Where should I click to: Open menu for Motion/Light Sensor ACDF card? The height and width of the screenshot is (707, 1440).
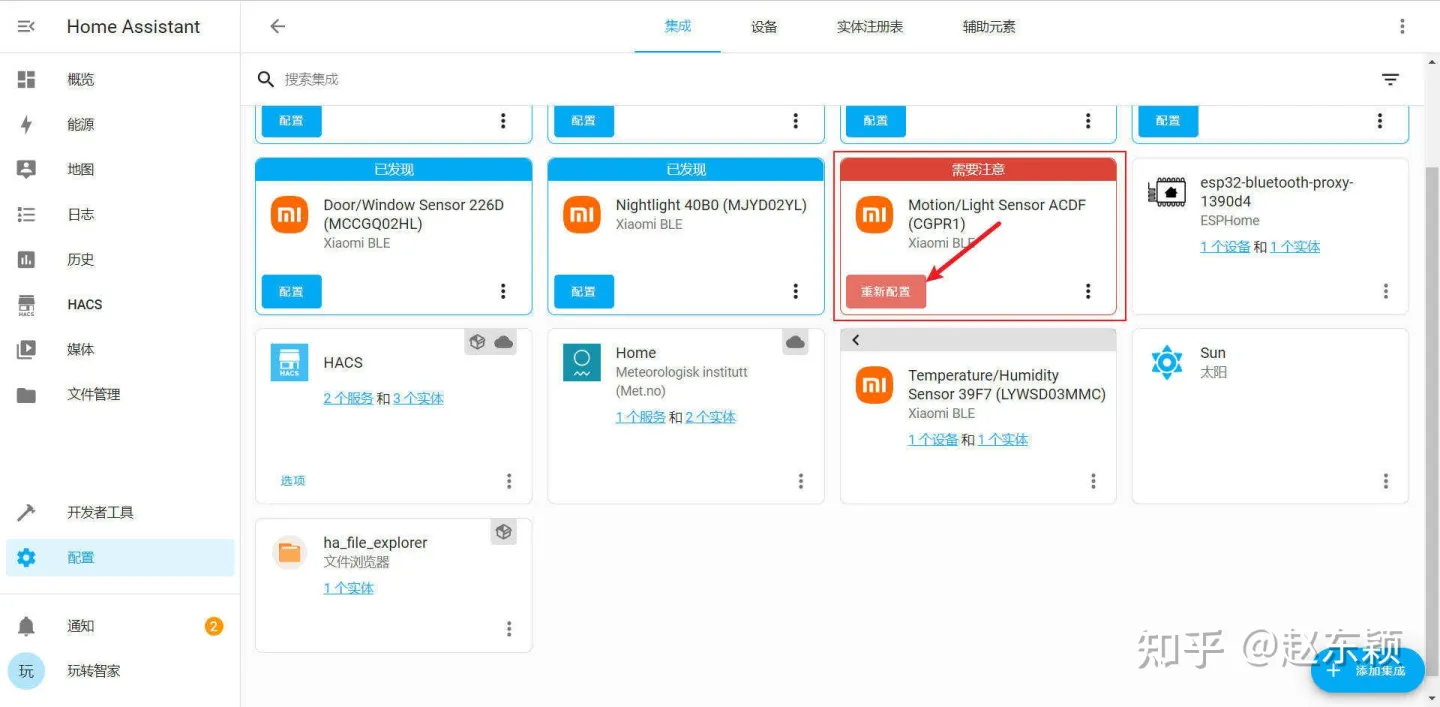point(1088,291)
